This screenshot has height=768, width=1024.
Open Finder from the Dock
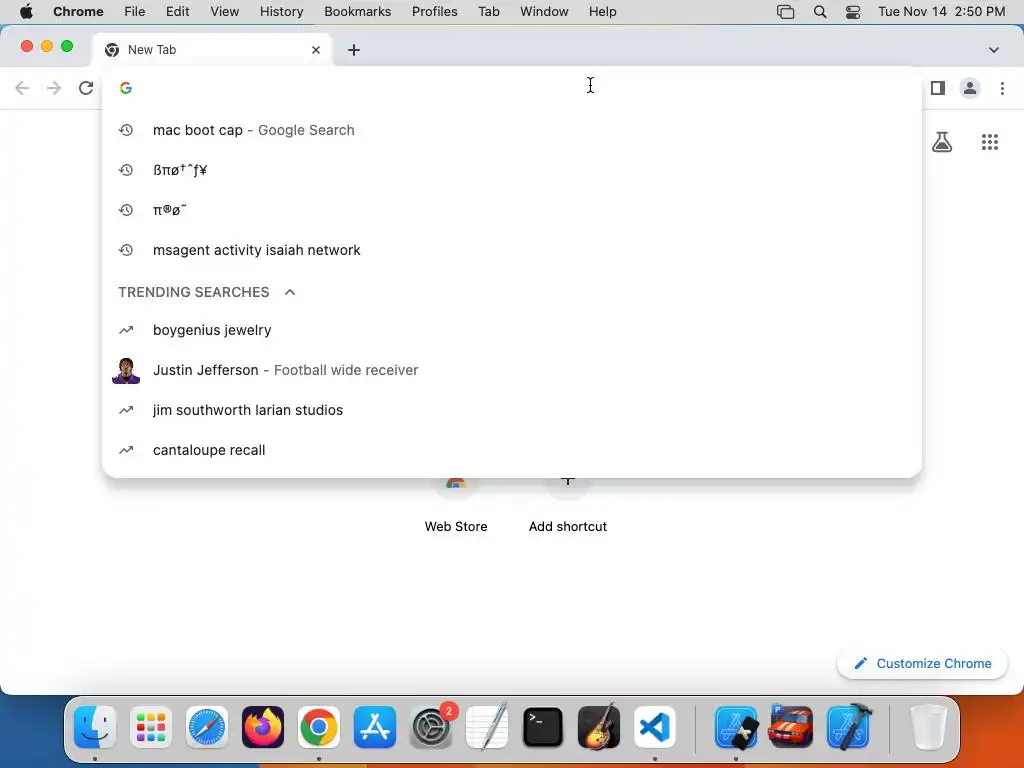[95, 727]
